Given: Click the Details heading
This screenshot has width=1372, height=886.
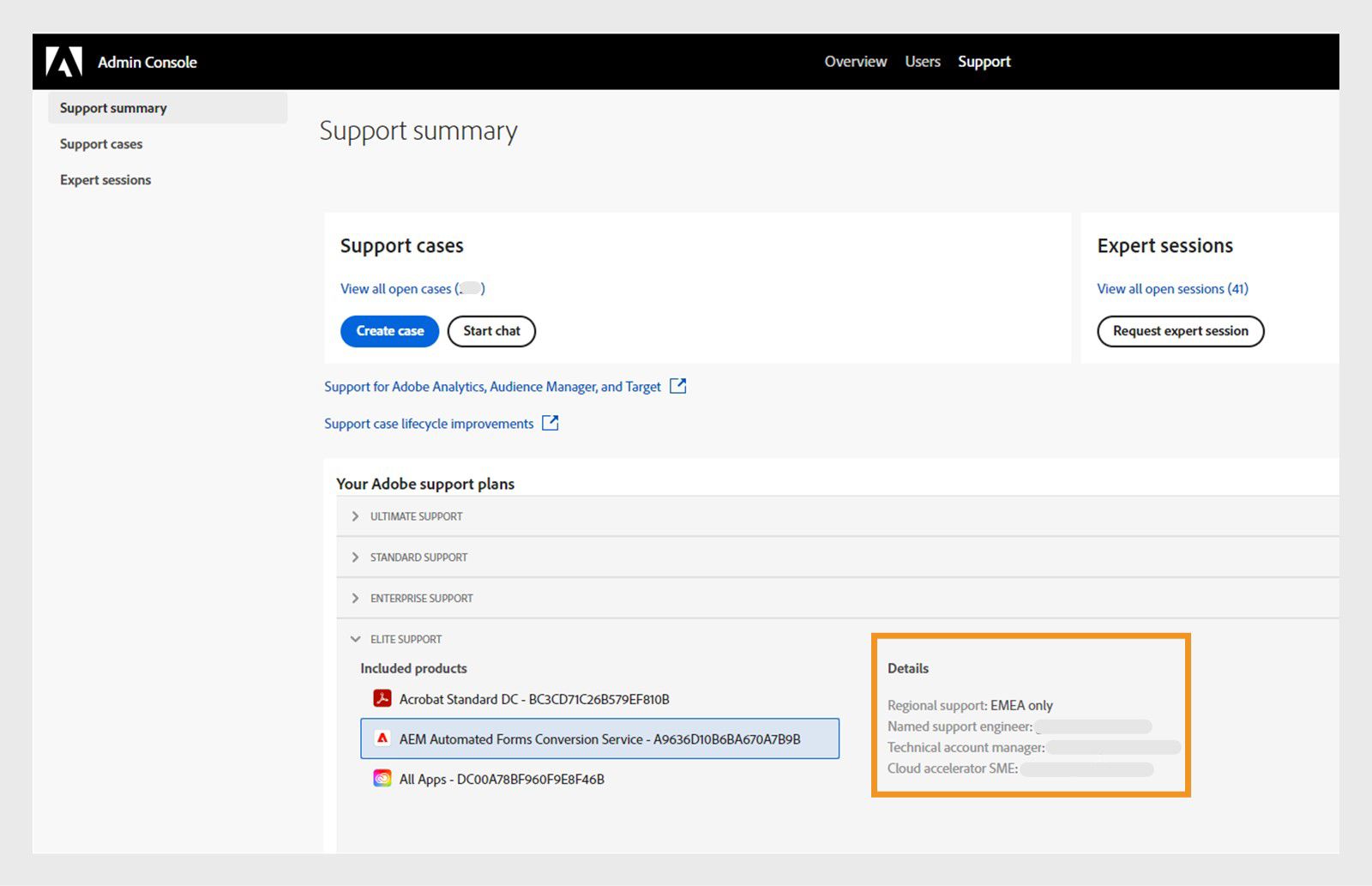Looking at the screenshot, I should click(x=908, y=668).
